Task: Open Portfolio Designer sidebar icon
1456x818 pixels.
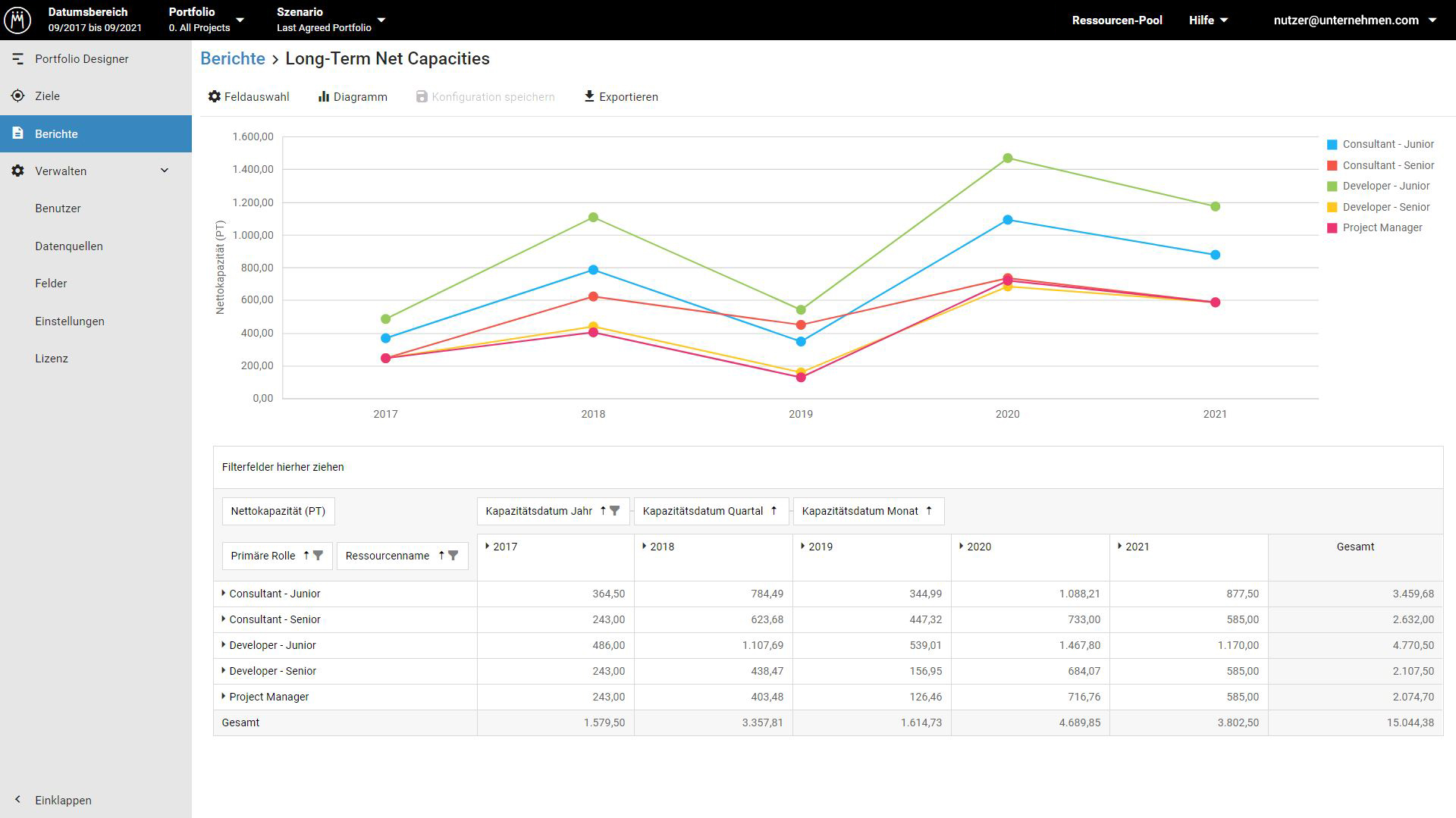Action: pos(18,59)
